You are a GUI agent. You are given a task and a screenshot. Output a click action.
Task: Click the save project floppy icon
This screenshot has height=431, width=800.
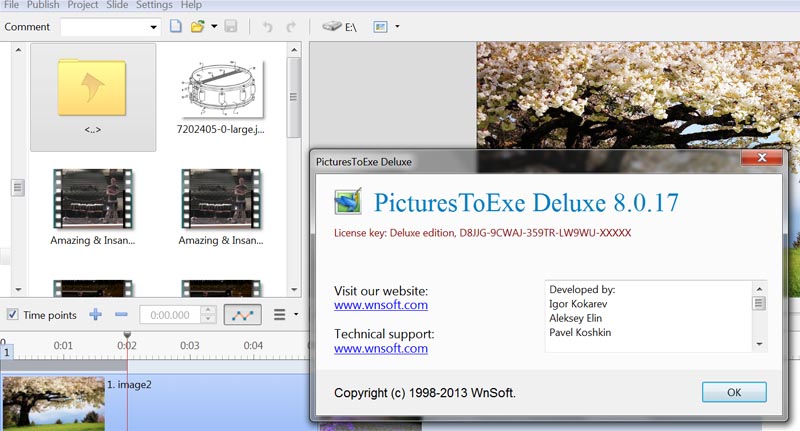231,27
